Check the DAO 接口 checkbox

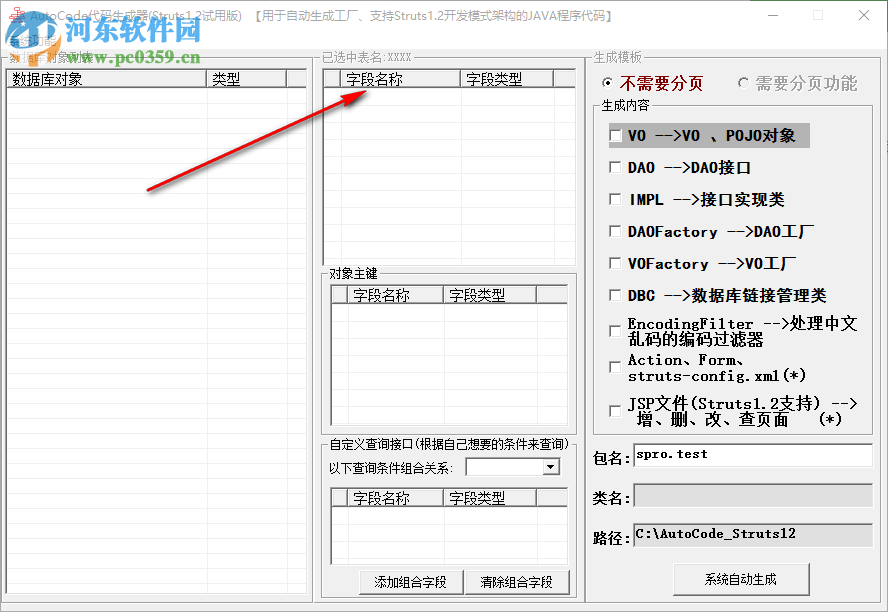coord(614,167)
